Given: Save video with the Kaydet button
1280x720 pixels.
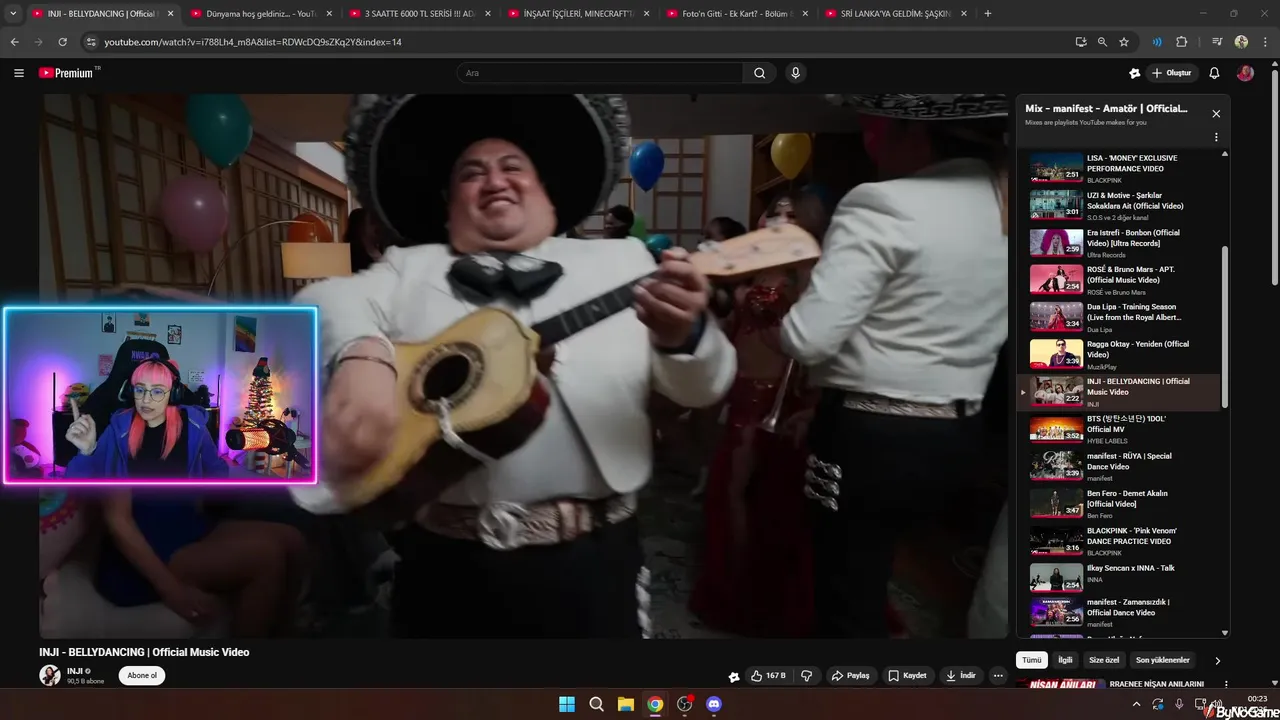Looking at the screenshot, I should pyautogui.click(x=907, y=675).
